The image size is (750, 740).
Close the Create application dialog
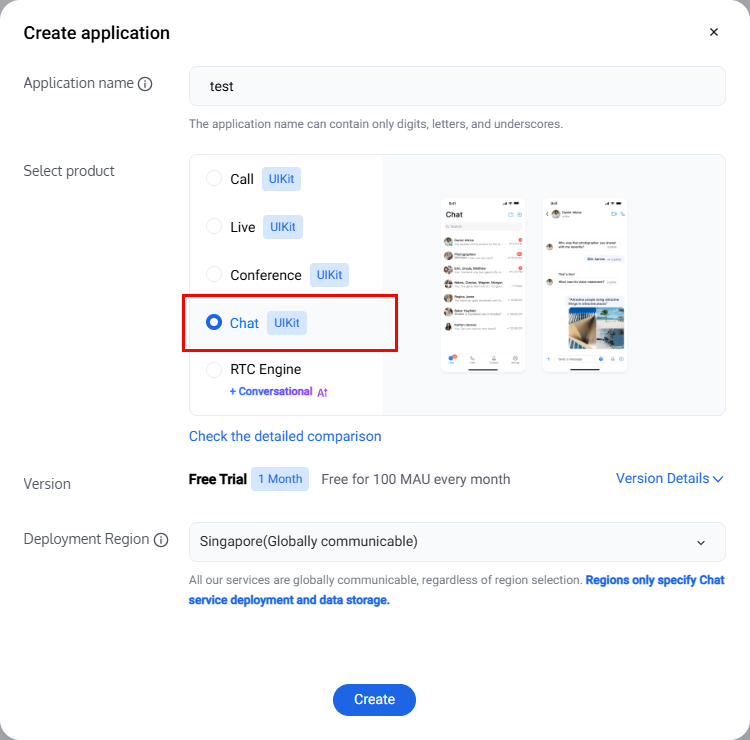click(714, 32)
